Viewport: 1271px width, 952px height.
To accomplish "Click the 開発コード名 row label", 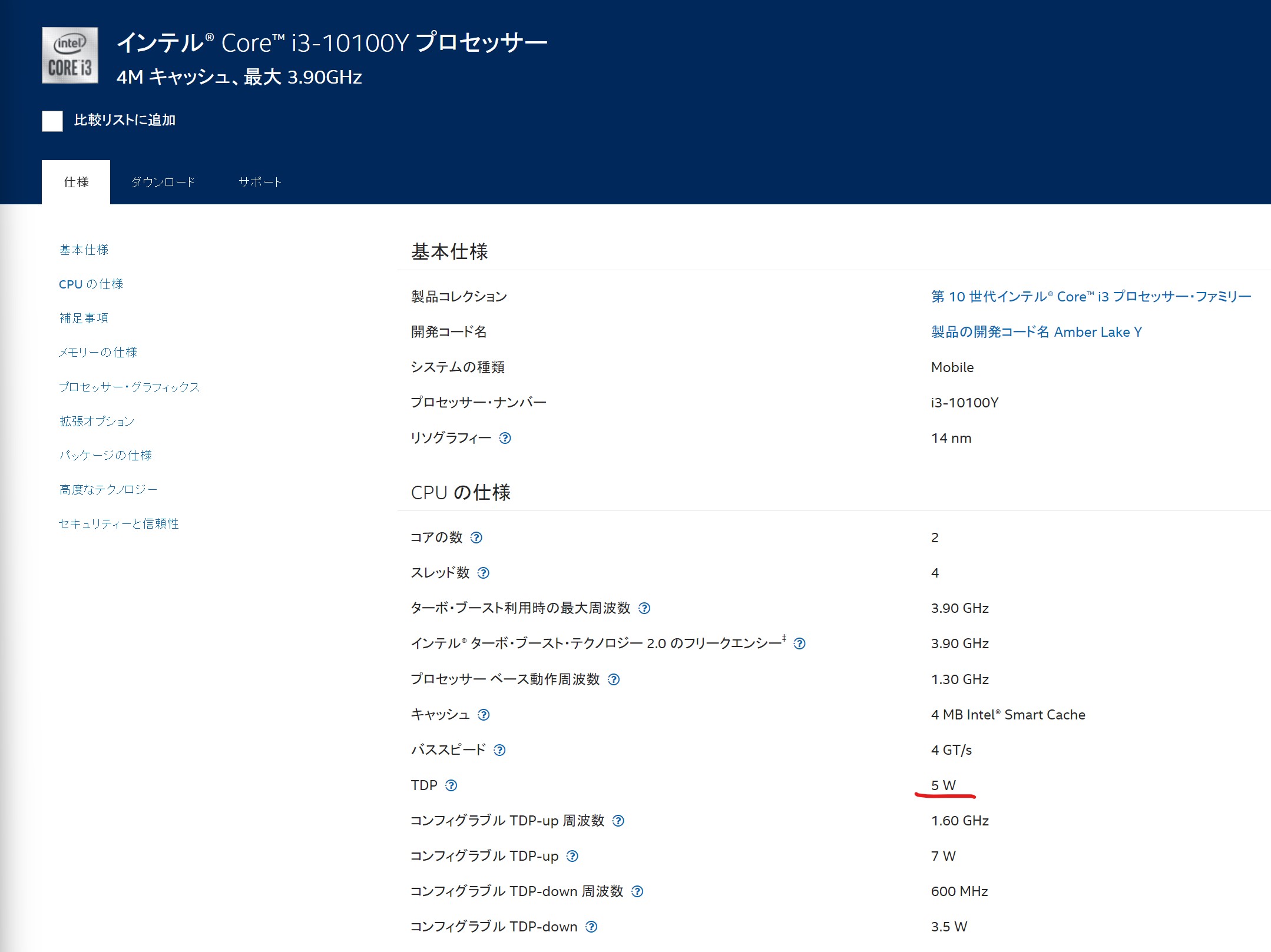I will [449, 331].
